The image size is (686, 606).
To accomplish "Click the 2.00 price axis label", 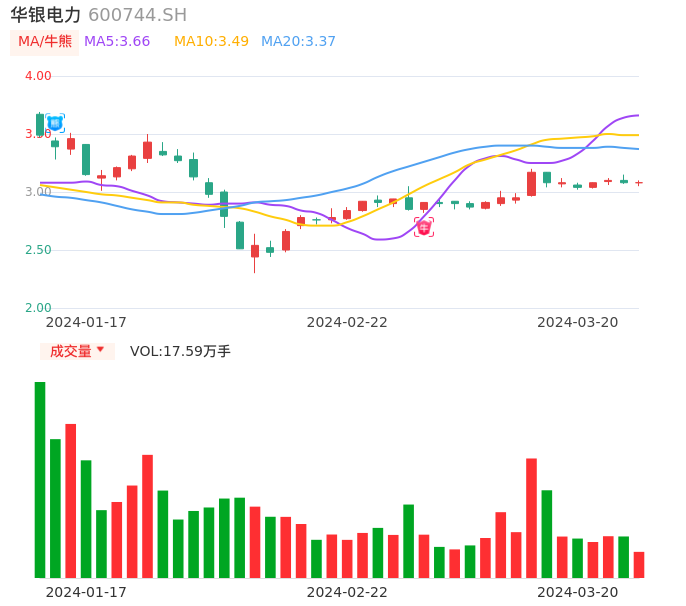I will coord(38,308).
